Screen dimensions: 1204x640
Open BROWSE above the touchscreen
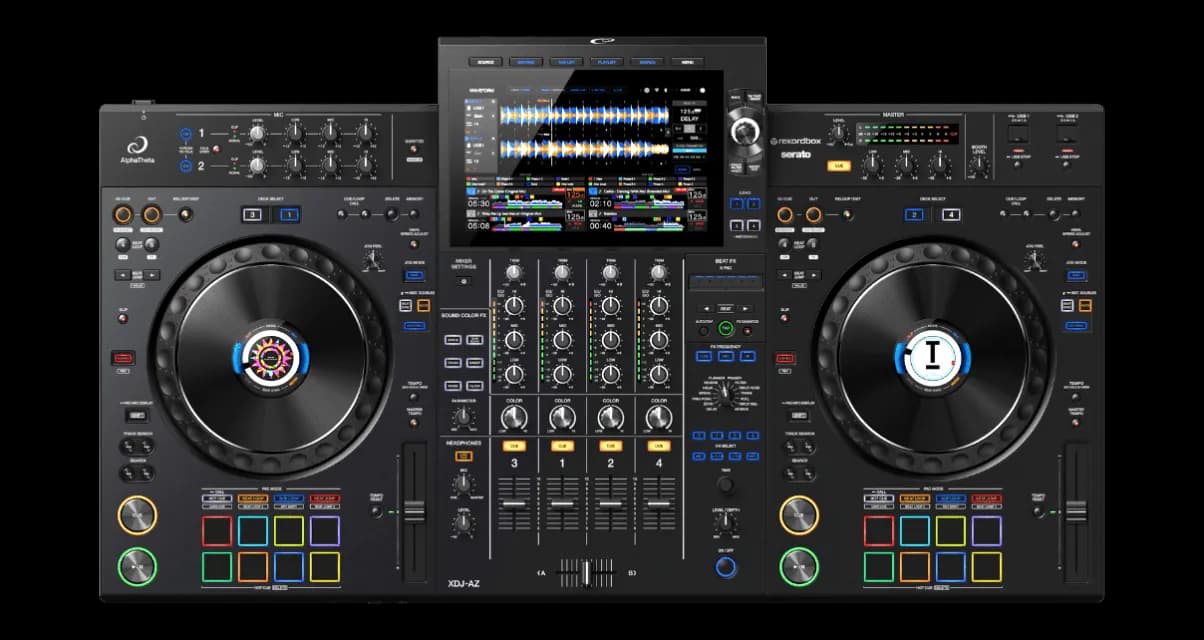526,62
